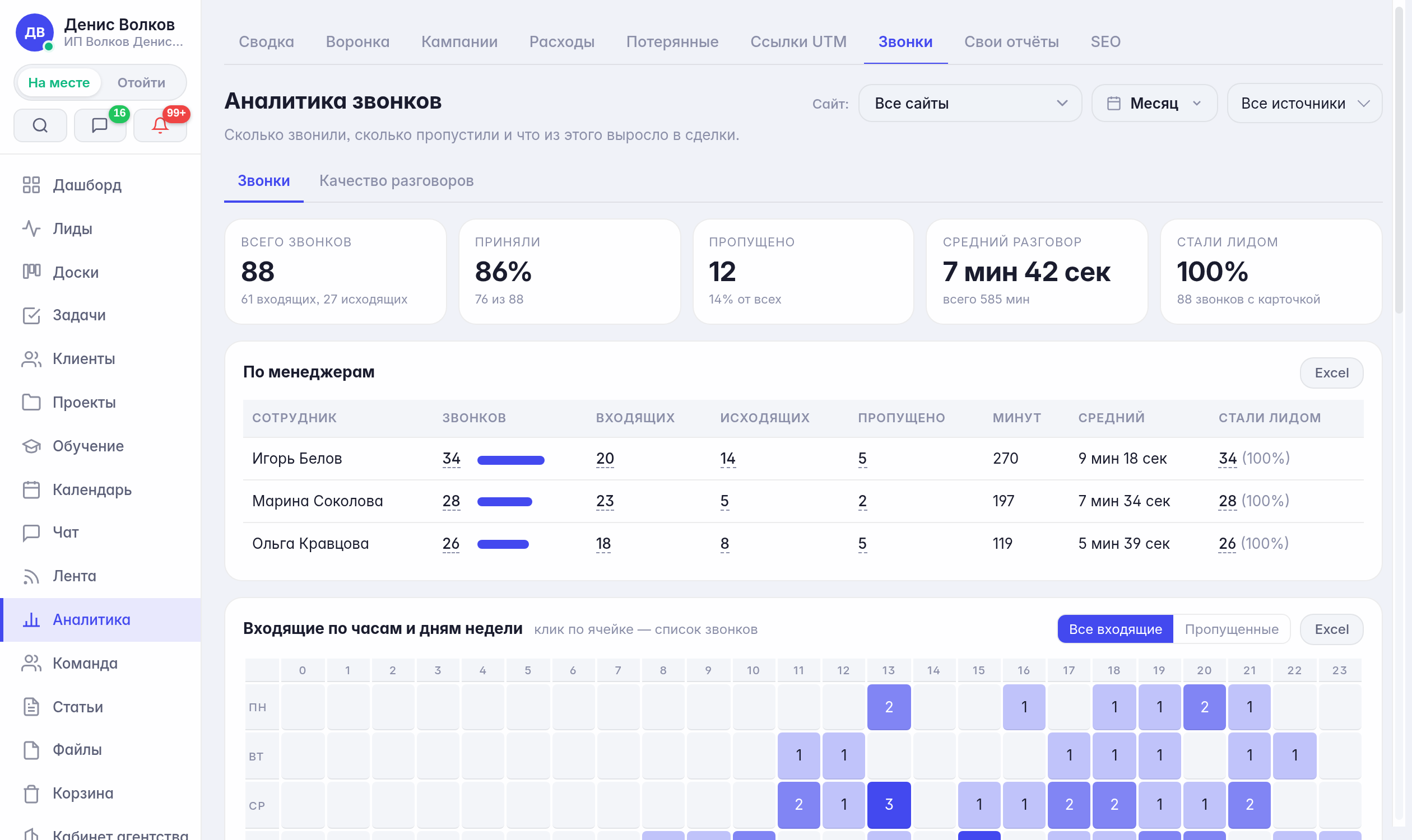Screen dimensions: 1412x840
Task: Open the Потерянные tab
Action: [x=672, y=42]
